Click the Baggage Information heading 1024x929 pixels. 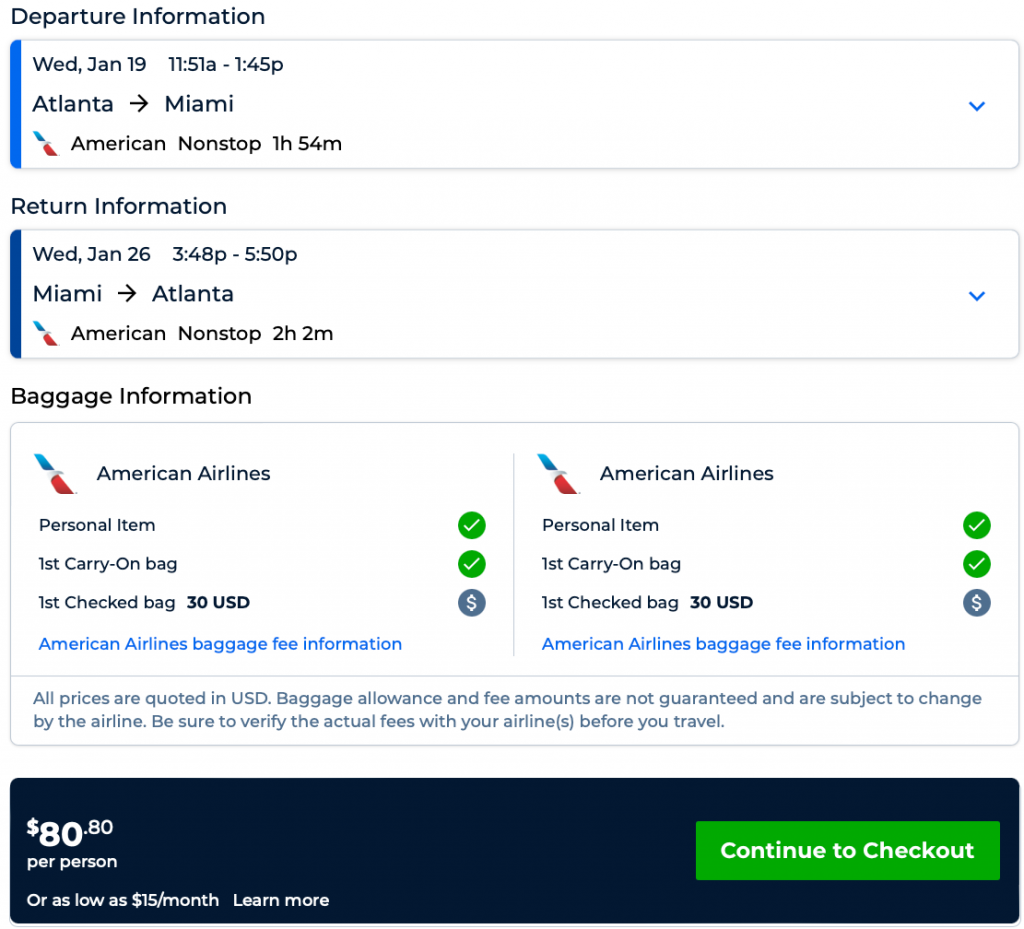click(131, 396)
